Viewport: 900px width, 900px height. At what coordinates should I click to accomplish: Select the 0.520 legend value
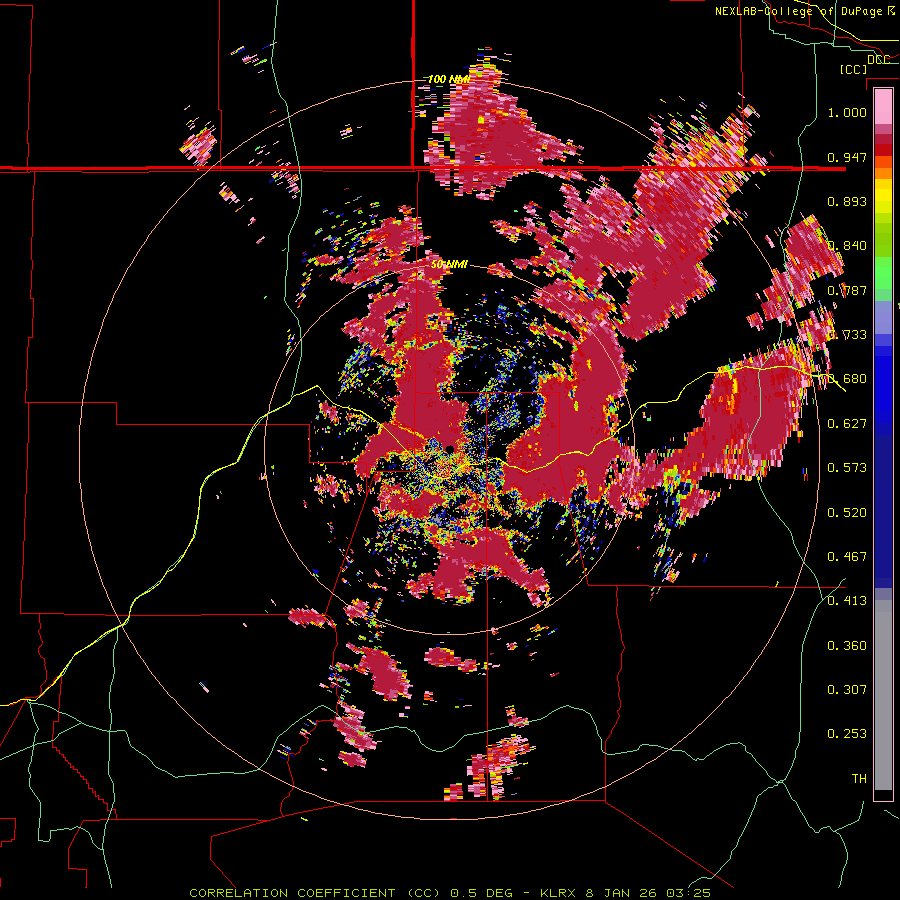pyautogui.click(x=847, y=513)
